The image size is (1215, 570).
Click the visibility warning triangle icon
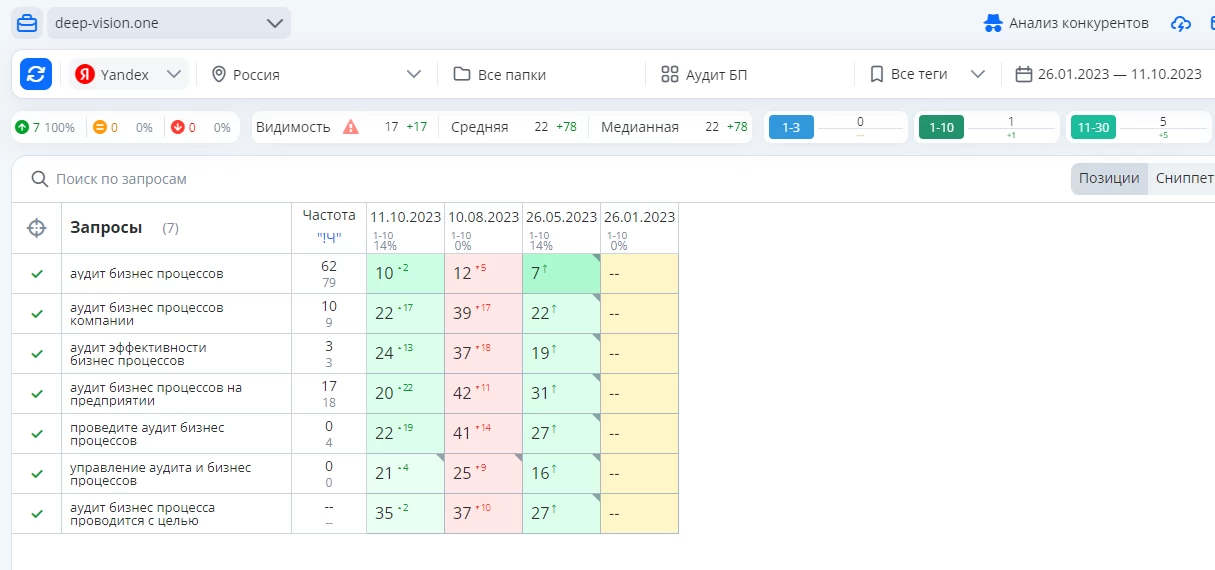(350, 127)
